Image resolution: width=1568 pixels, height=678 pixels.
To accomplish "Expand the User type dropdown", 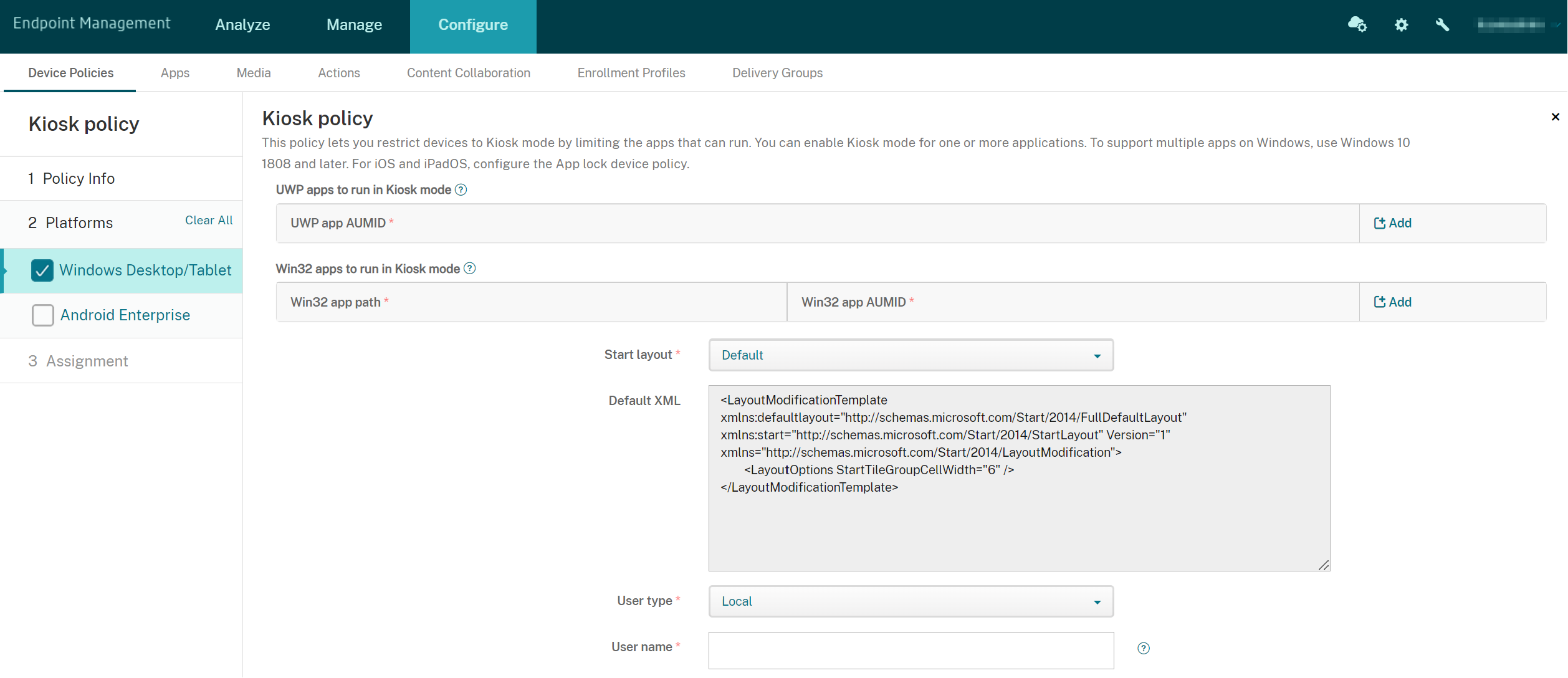I will point(911,601).
